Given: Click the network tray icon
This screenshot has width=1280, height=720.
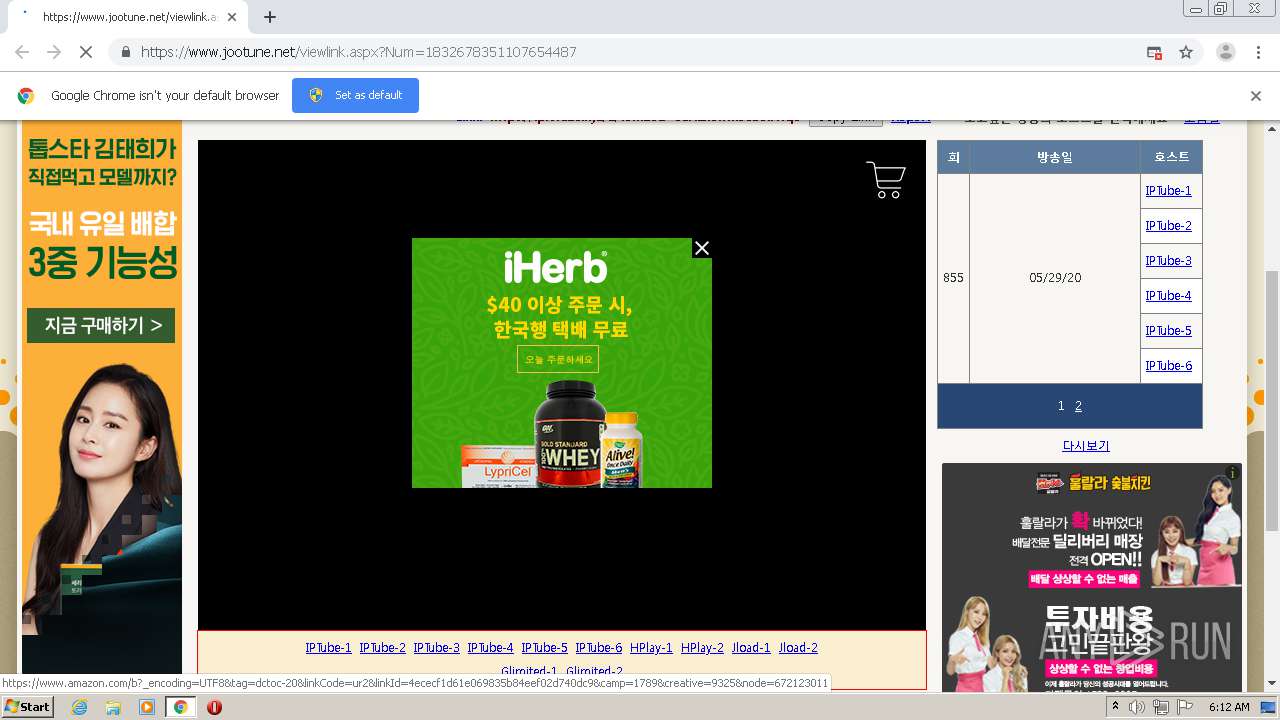Looking at the screenshot, I should point(1161,707).
